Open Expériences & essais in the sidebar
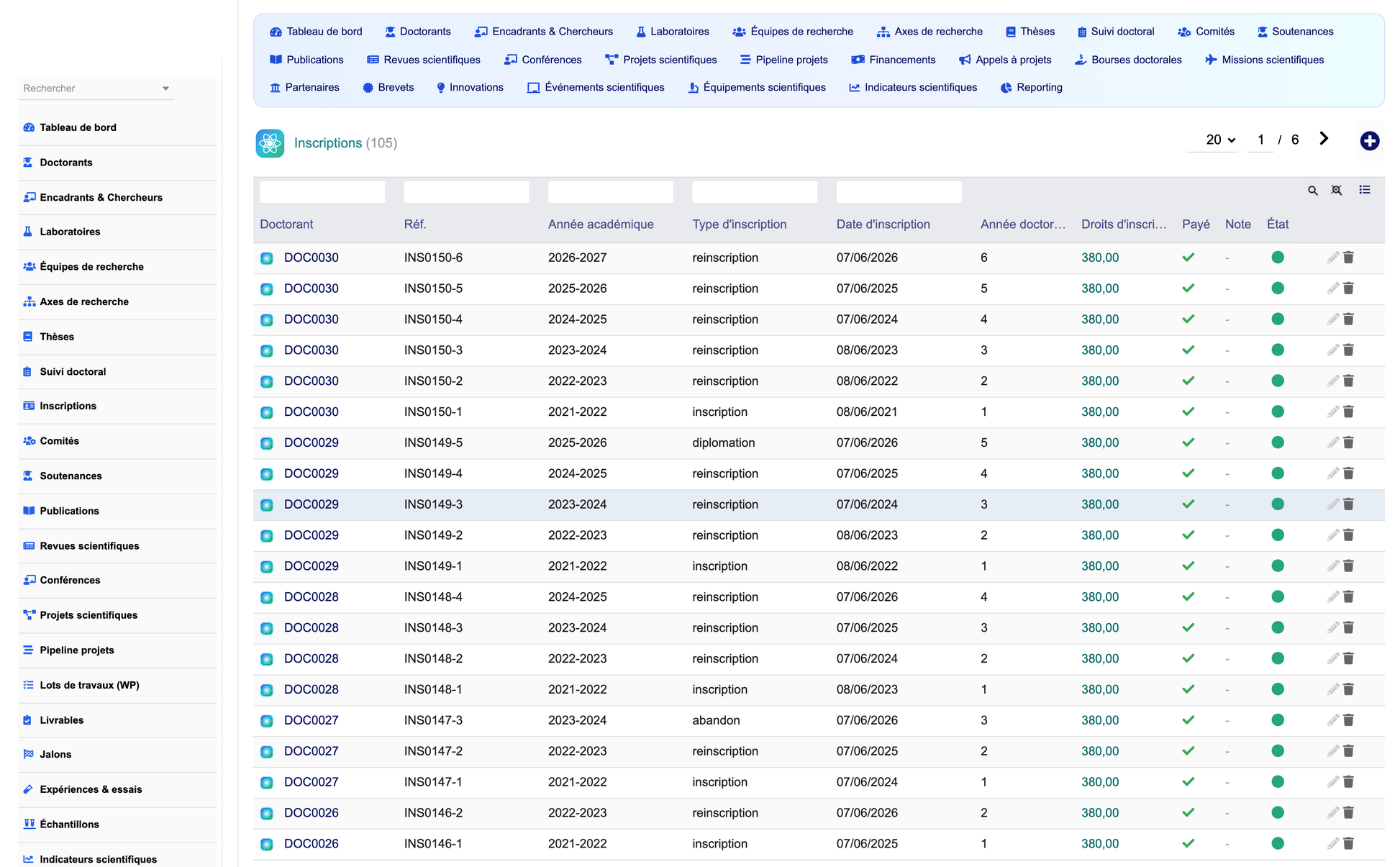1400x867 pixels. (91, 789)
